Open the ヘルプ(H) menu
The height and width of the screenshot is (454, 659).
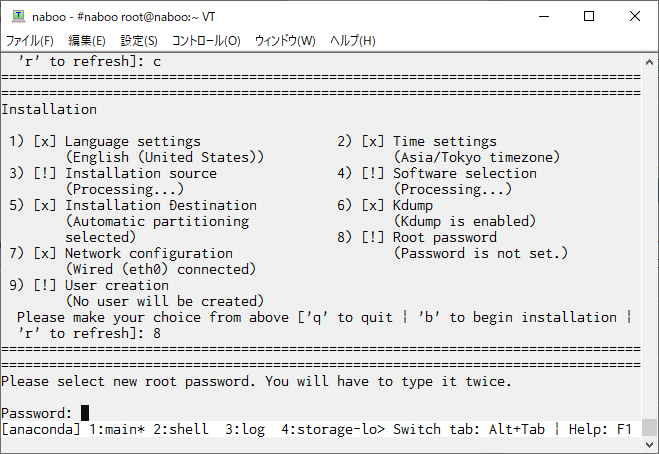[x=353, y=41]
